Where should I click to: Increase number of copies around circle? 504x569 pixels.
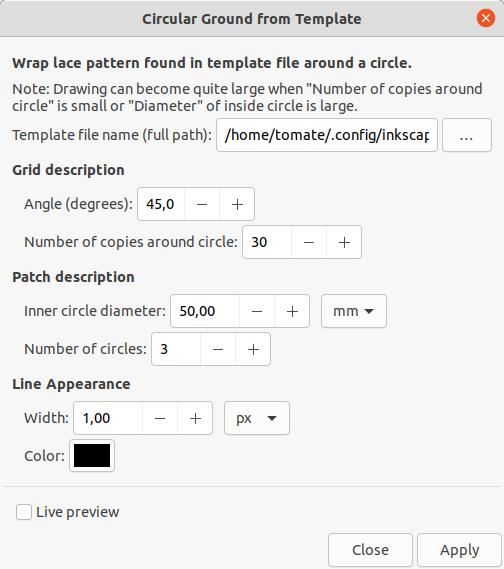tap(344, 242)
